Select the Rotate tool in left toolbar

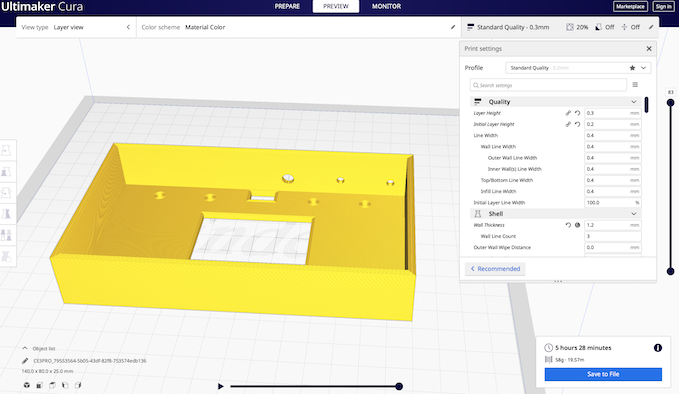(6, 193)
